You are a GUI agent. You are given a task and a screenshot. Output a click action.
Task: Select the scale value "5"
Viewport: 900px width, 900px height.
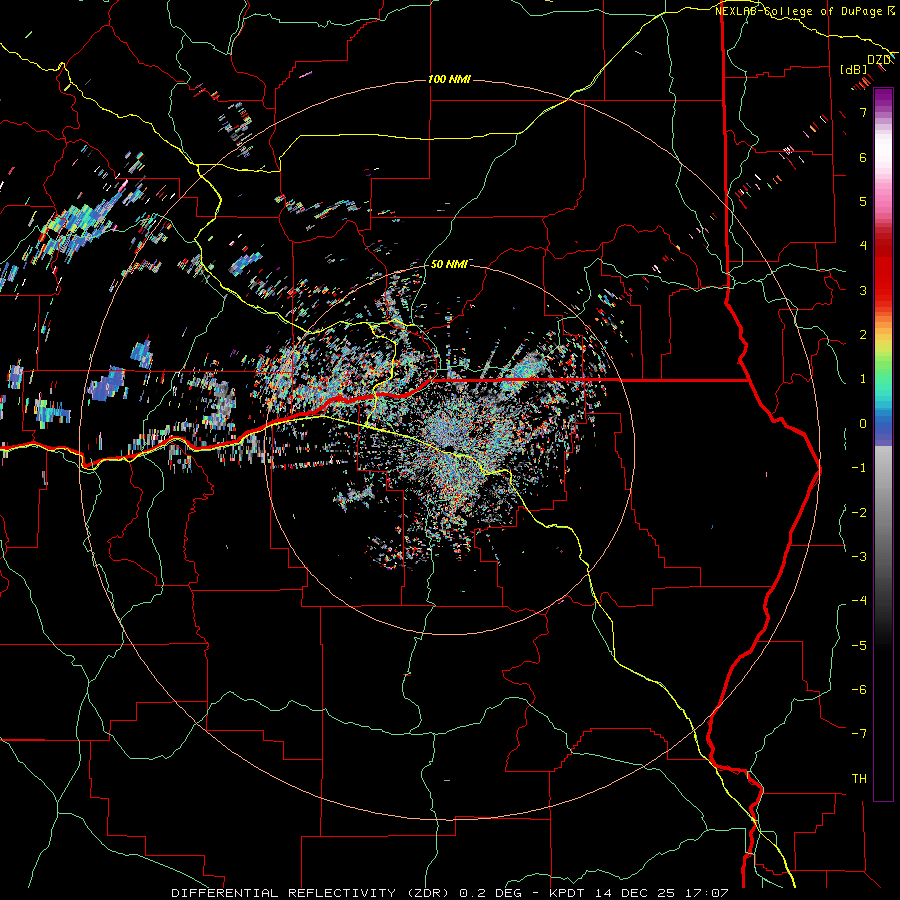[x=863, y=201]
